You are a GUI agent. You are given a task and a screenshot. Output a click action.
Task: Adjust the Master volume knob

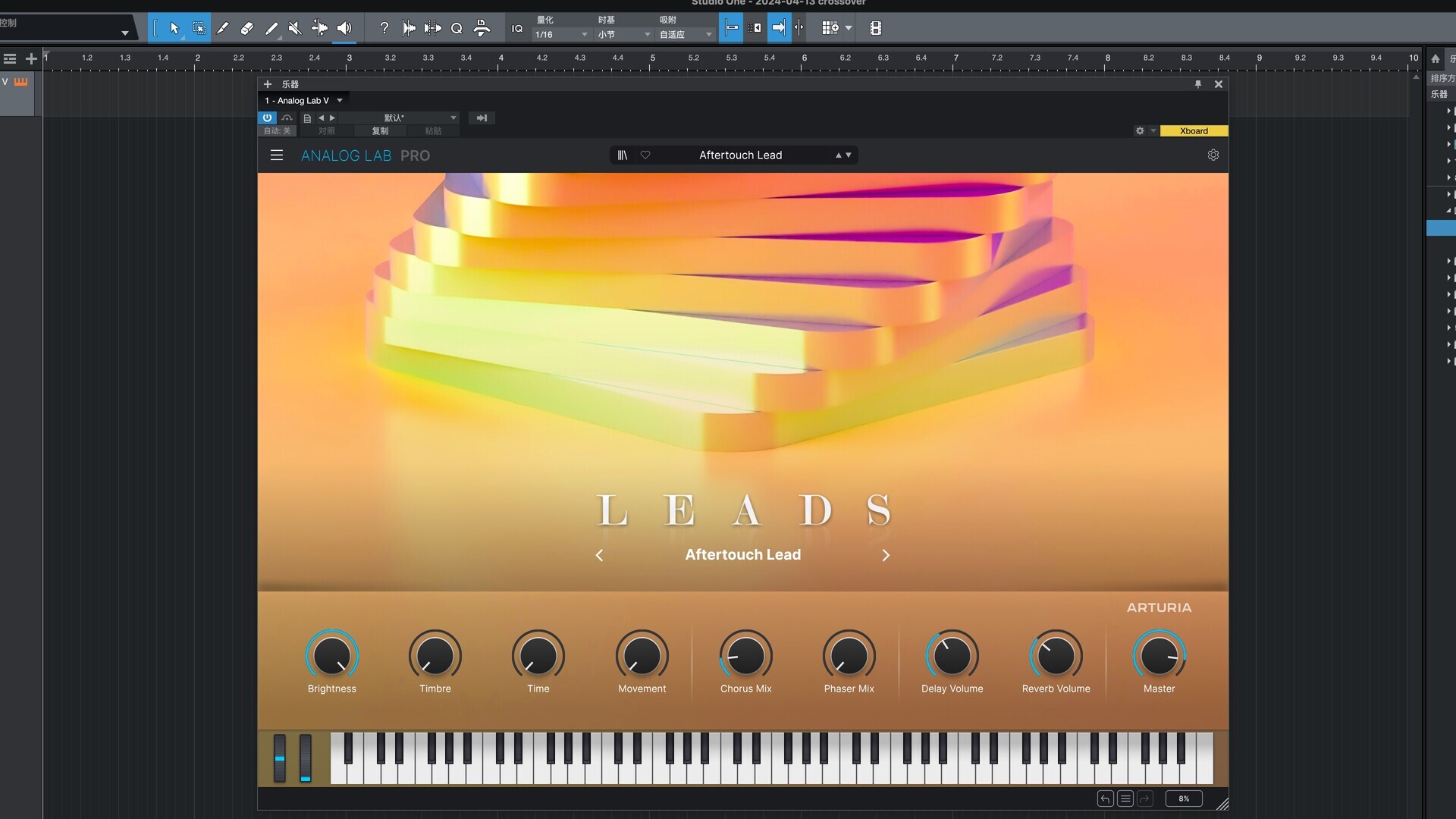tap(1159, 656)
